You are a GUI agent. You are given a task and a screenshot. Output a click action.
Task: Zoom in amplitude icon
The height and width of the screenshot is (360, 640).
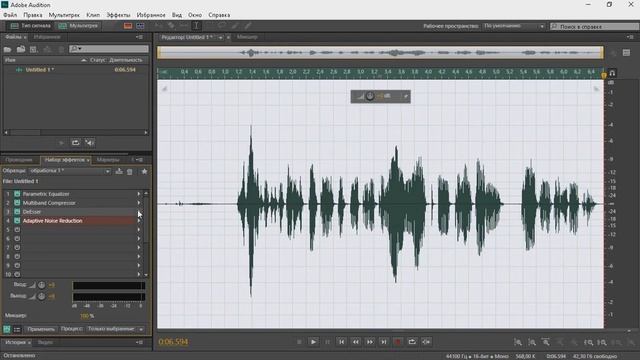(x=518, y=342)
